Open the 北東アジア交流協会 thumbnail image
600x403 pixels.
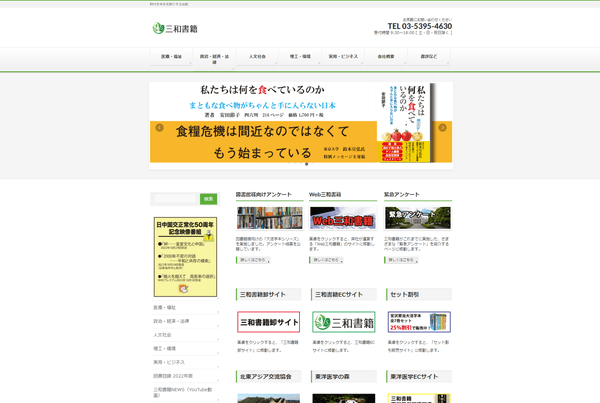click(x=269, y=398)
